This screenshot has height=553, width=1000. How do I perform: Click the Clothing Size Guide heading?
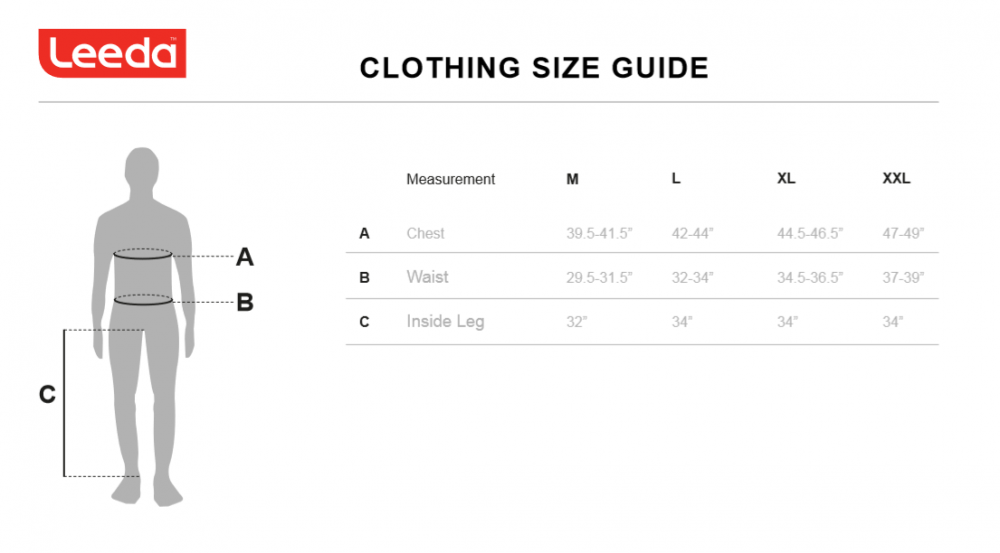[534, 68]
